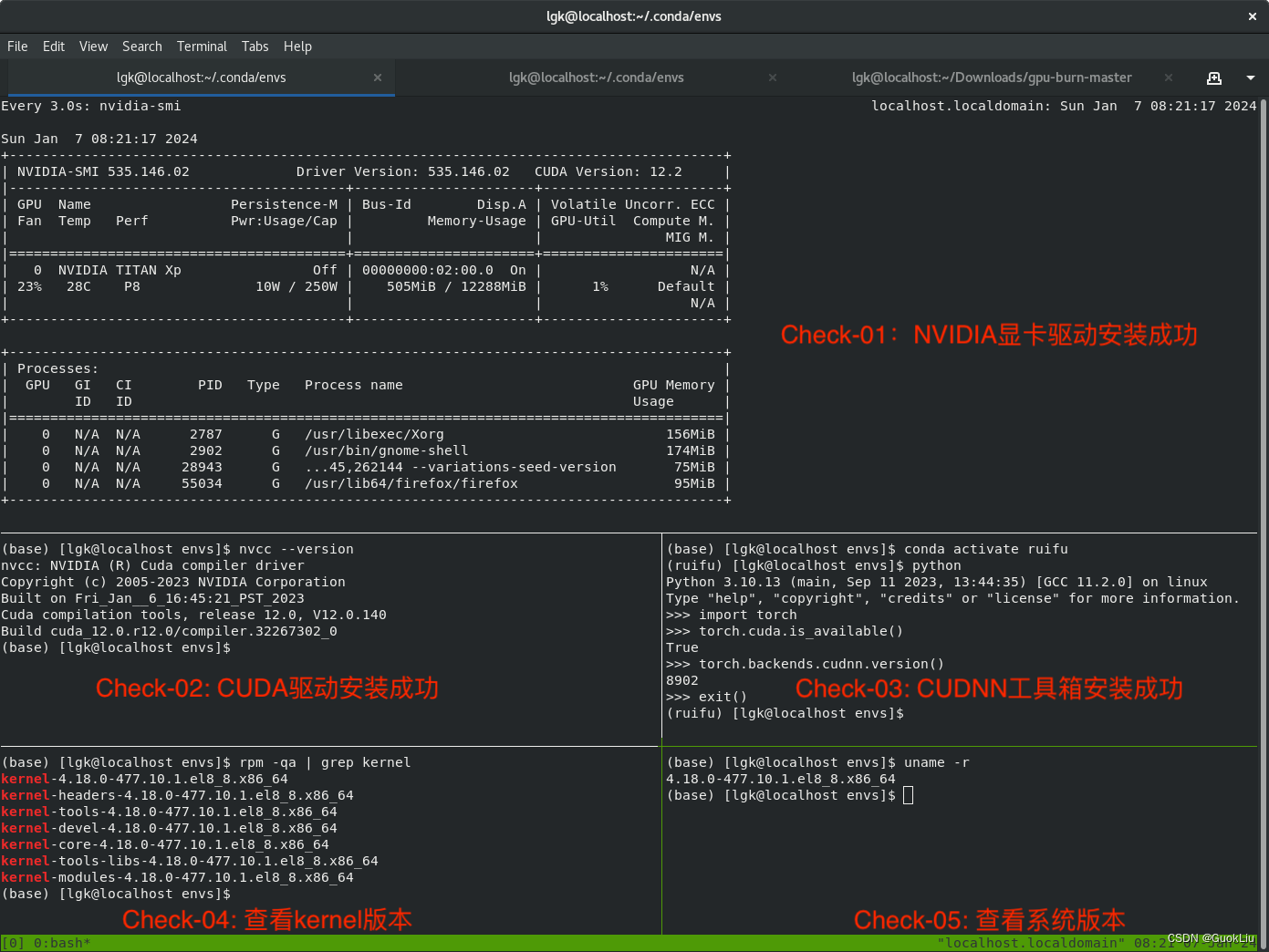Open the Tabs menu

coord(255,47)
